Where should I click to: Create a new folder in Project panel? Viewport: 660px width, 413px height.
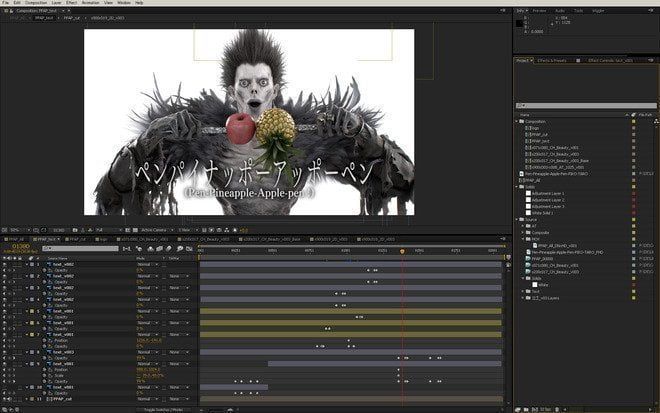[x=527, y=409]
